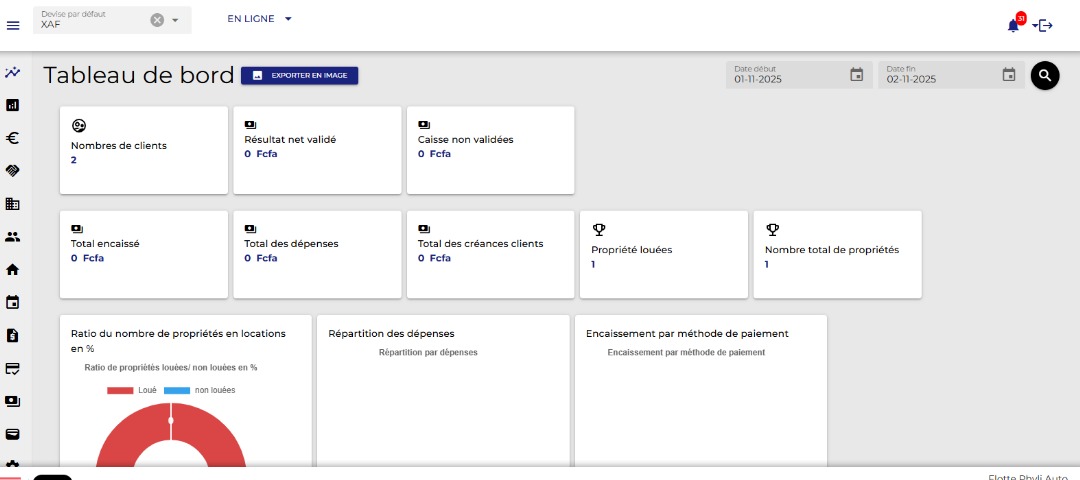This screenshot has width=1080, height=480.
Task: Open the hamburger navigation menu
Action: [12, 25]
